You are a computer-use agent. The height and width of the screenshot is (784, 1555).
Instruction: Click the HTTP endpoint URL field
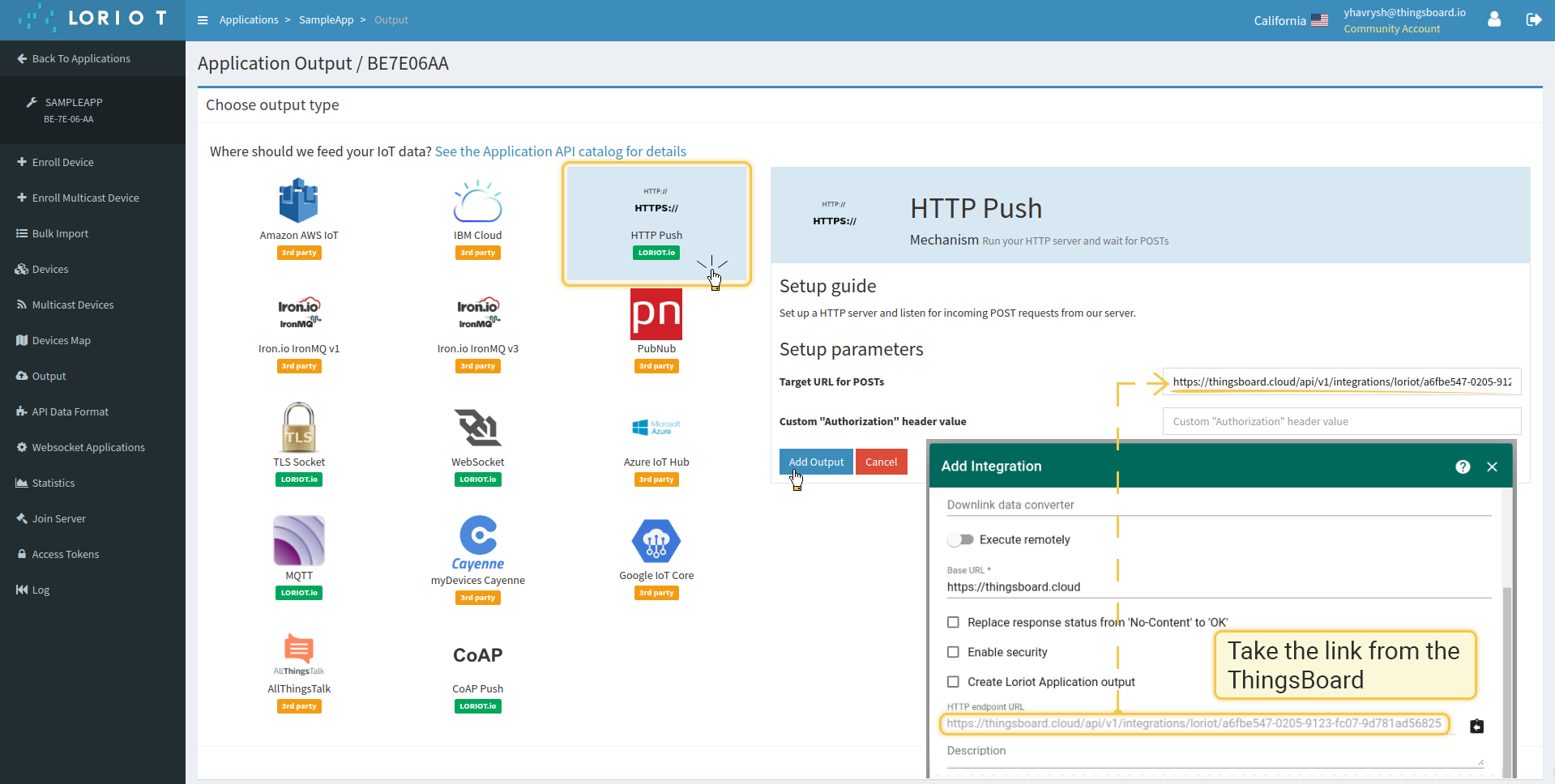point(1194,723)
